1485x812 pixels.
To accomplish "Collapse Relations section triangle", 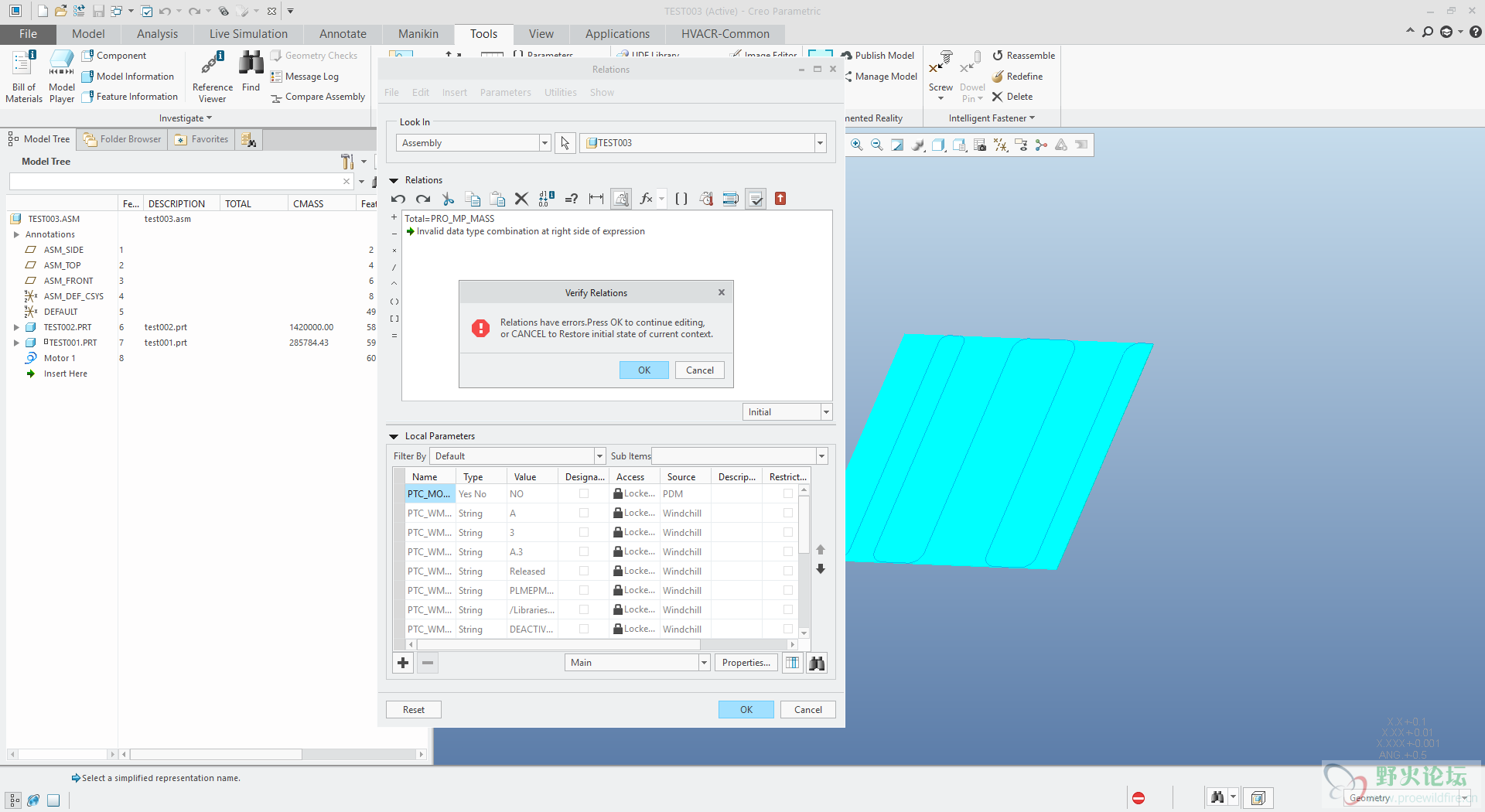I will 394,180.
